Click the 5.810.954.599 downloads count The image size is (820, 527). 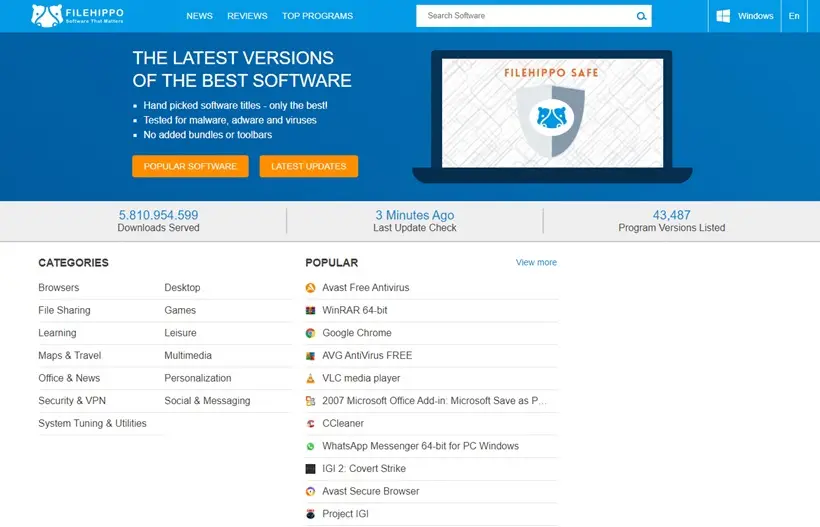pyautogui.click(x=158, y=215)
